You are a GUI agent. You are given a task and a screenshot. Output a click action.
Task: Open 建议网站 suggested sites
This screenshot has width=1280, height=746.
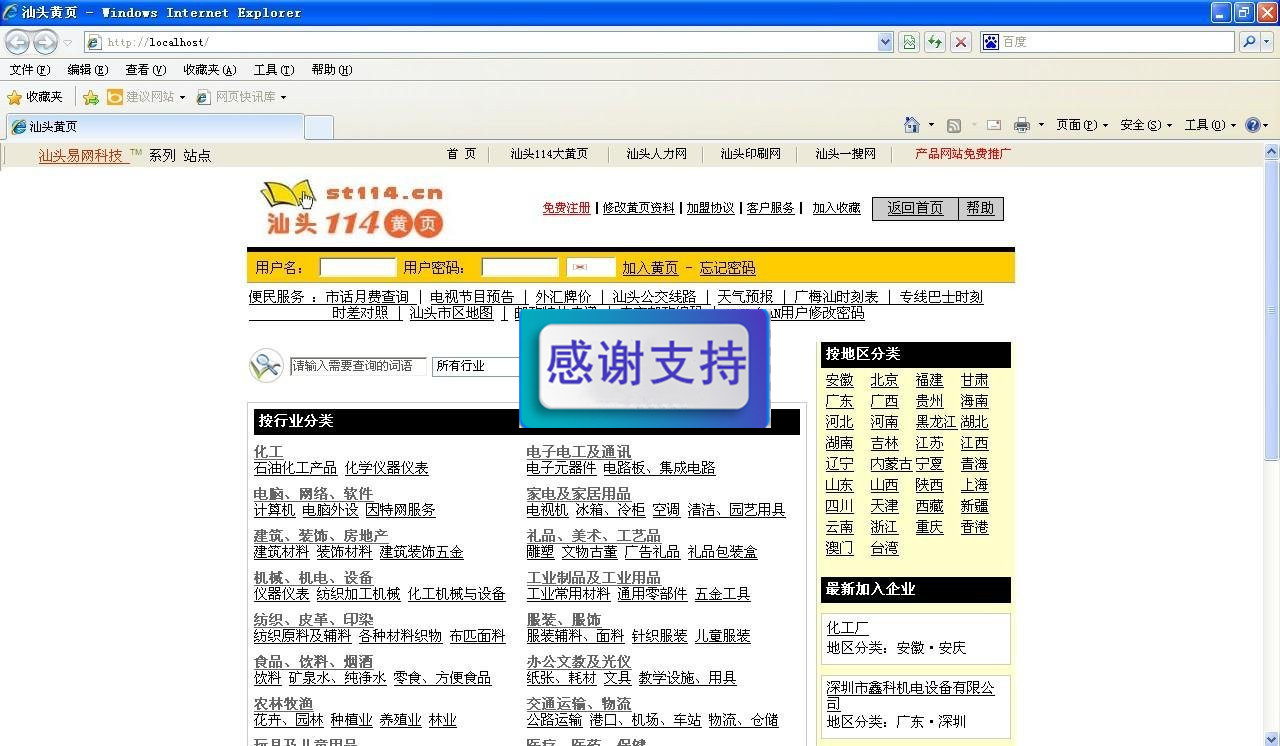click(146, 97)
